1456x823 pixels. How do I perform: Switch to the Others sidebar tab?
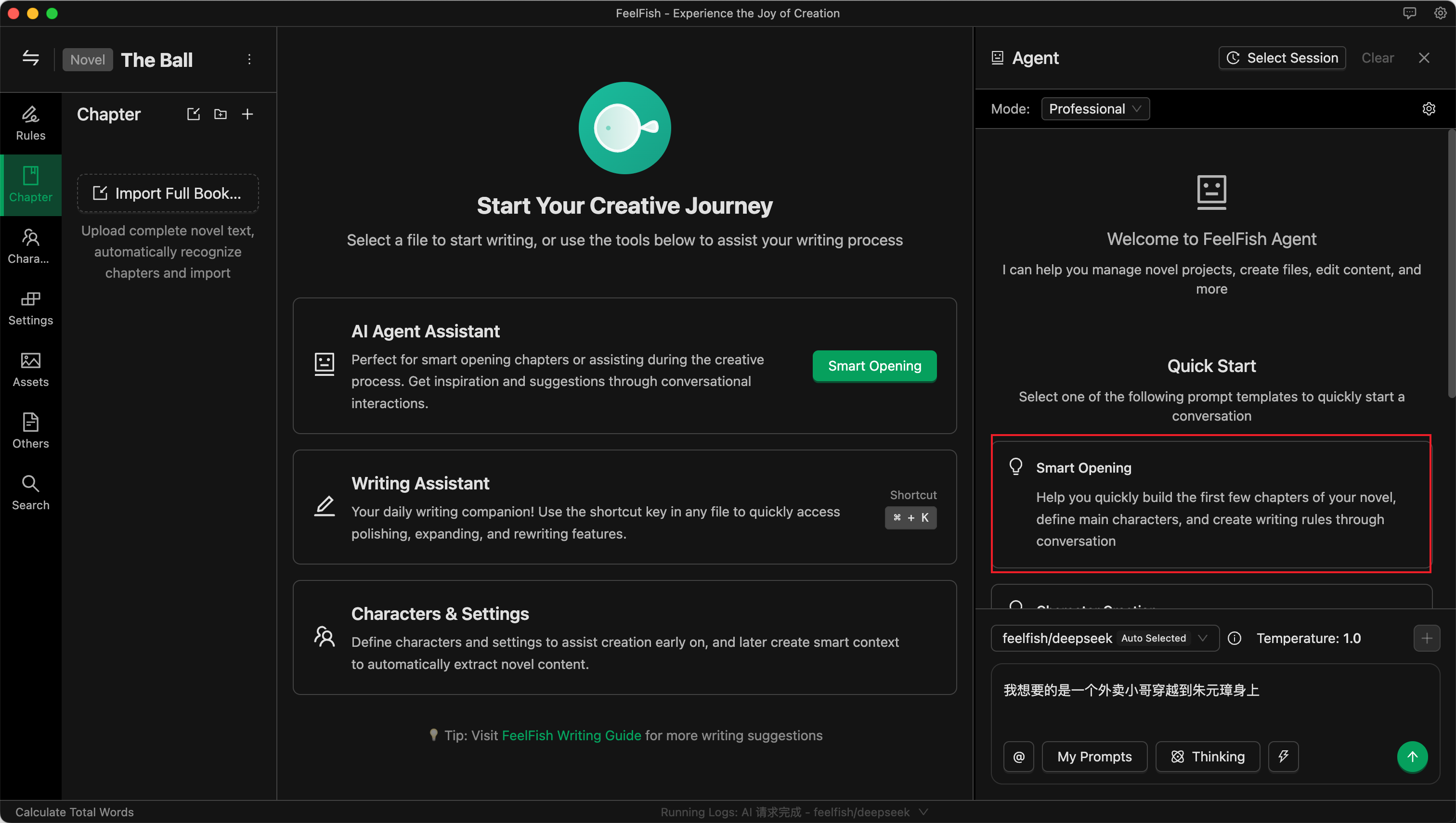click(30, 431)
